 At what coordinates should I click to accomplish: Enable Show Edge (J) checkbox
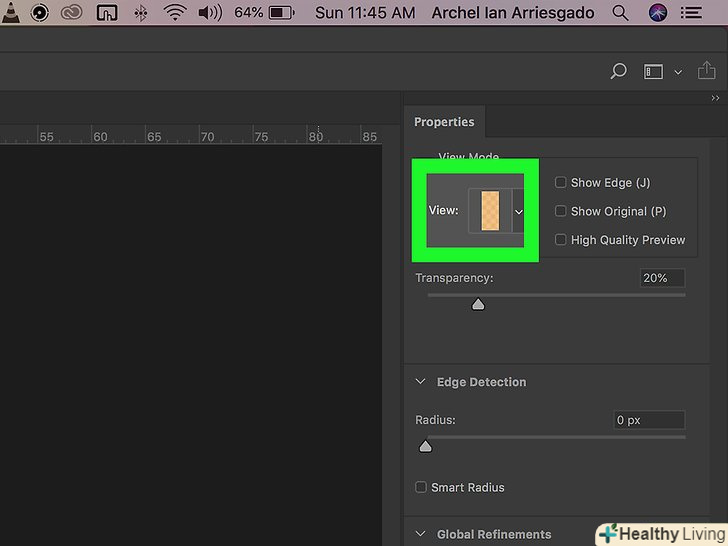pyautogui.click(x=561, y=183)
